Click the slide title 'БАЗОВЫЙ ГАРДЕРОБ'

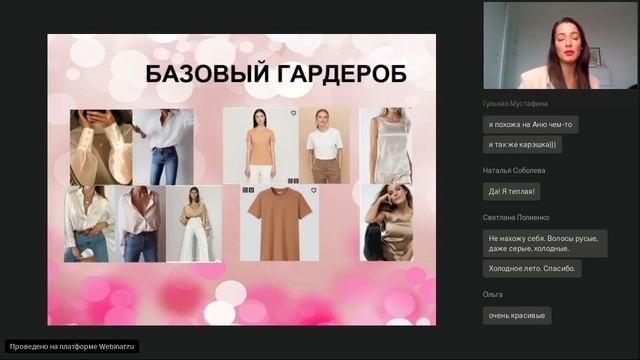coord(276,74)
